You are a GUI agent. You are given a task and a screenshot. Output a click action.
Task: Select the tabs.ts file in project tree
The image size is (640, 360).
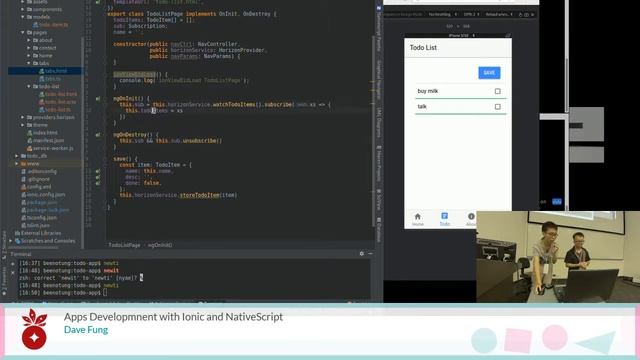50,79
